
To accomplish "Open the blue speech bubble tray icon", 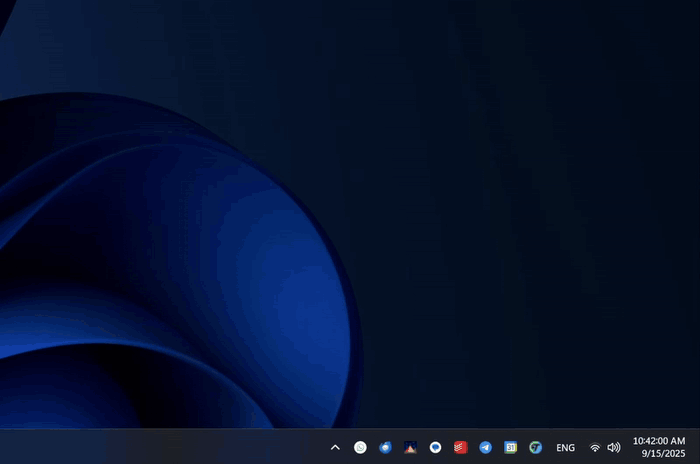I will pos(435,447).
